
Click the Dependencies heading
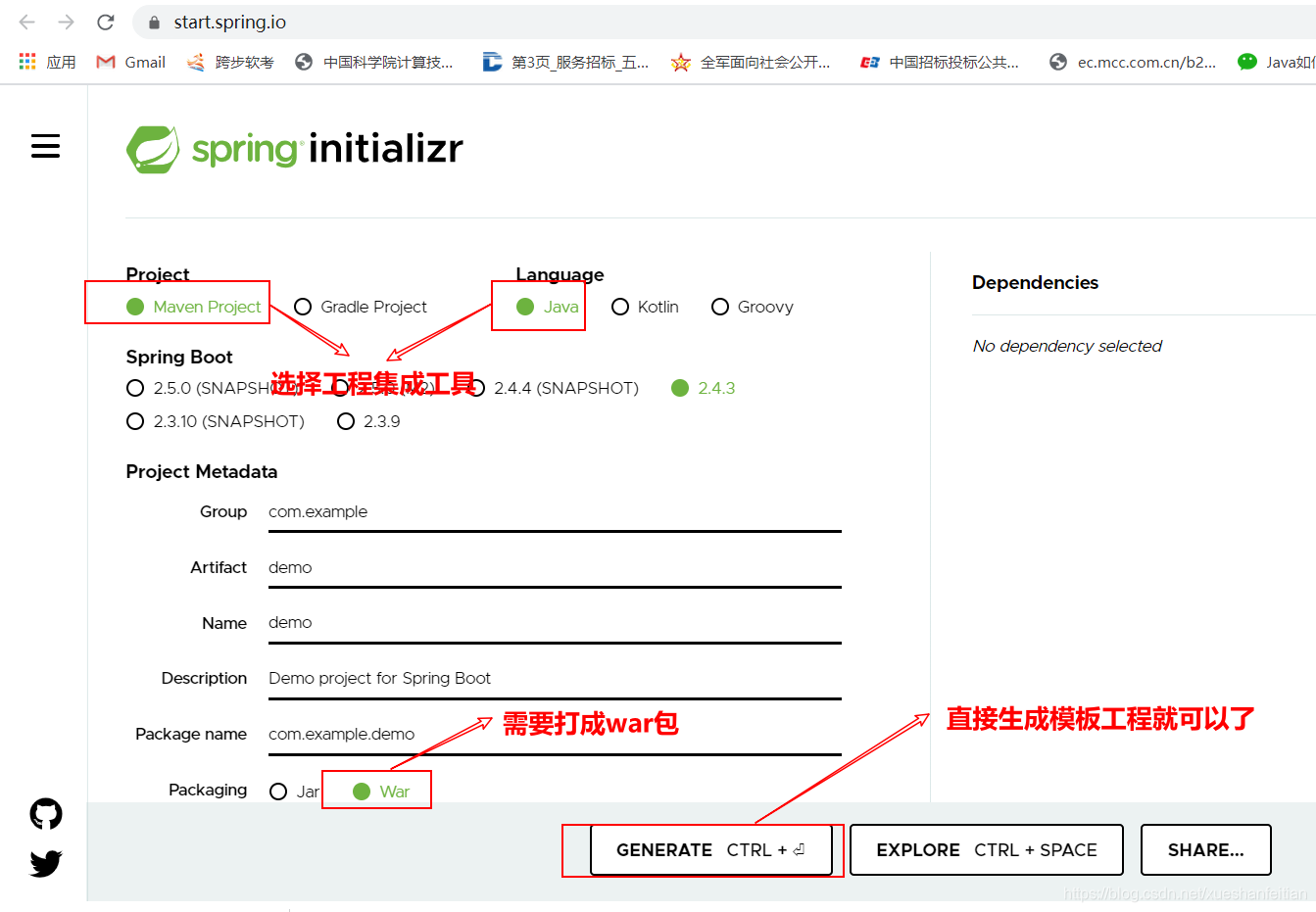[1035, 282]
